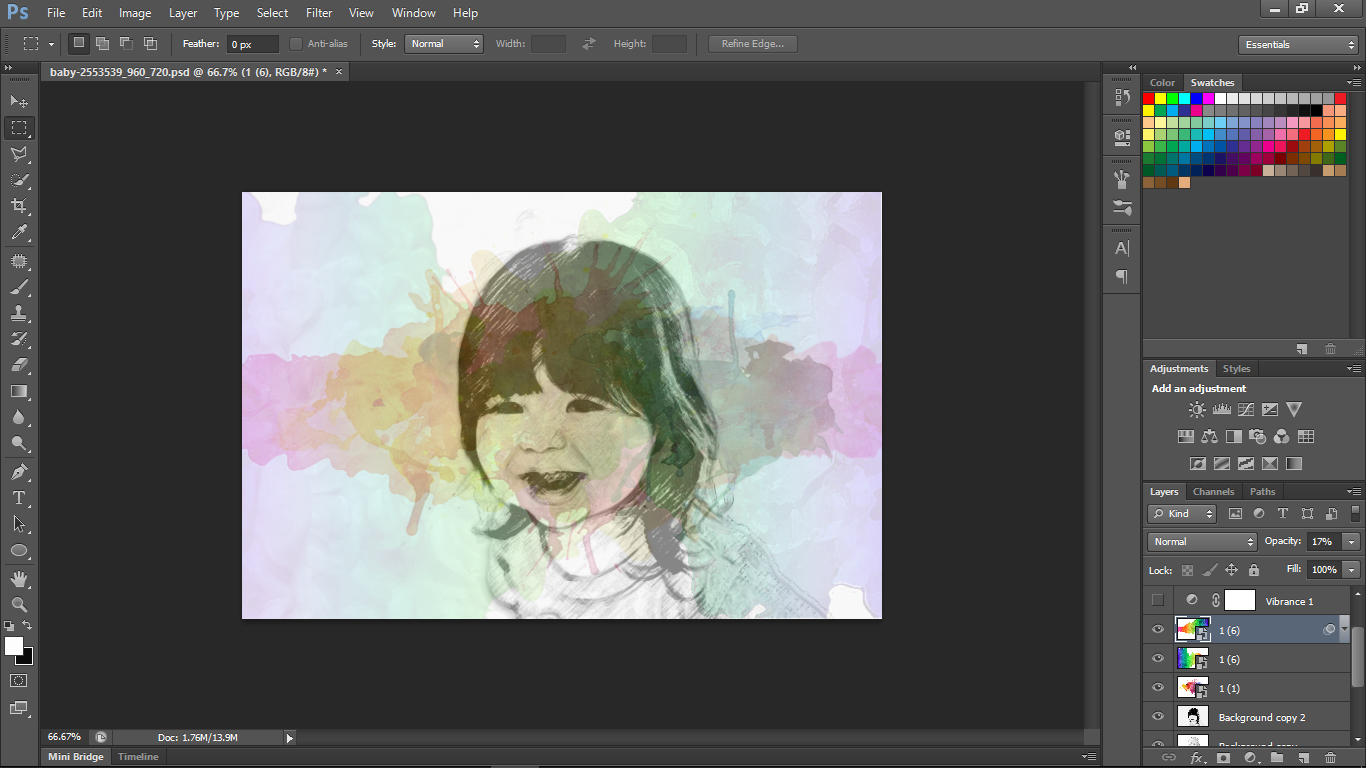Hide the 1 (1) layer
1366x768 pixels.
[1158, 688]
